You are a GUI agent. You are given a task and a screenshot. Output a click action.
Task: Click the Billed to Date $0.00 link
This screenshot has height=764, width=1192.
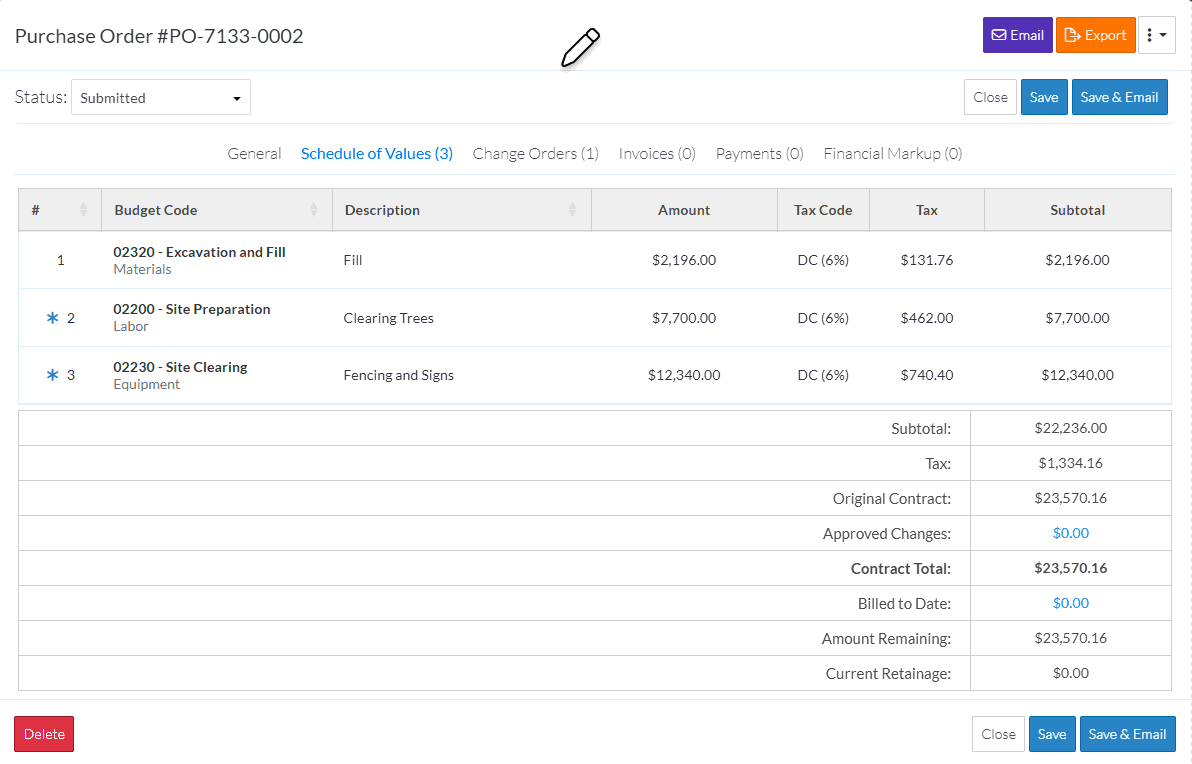[x=1070, y=604]
